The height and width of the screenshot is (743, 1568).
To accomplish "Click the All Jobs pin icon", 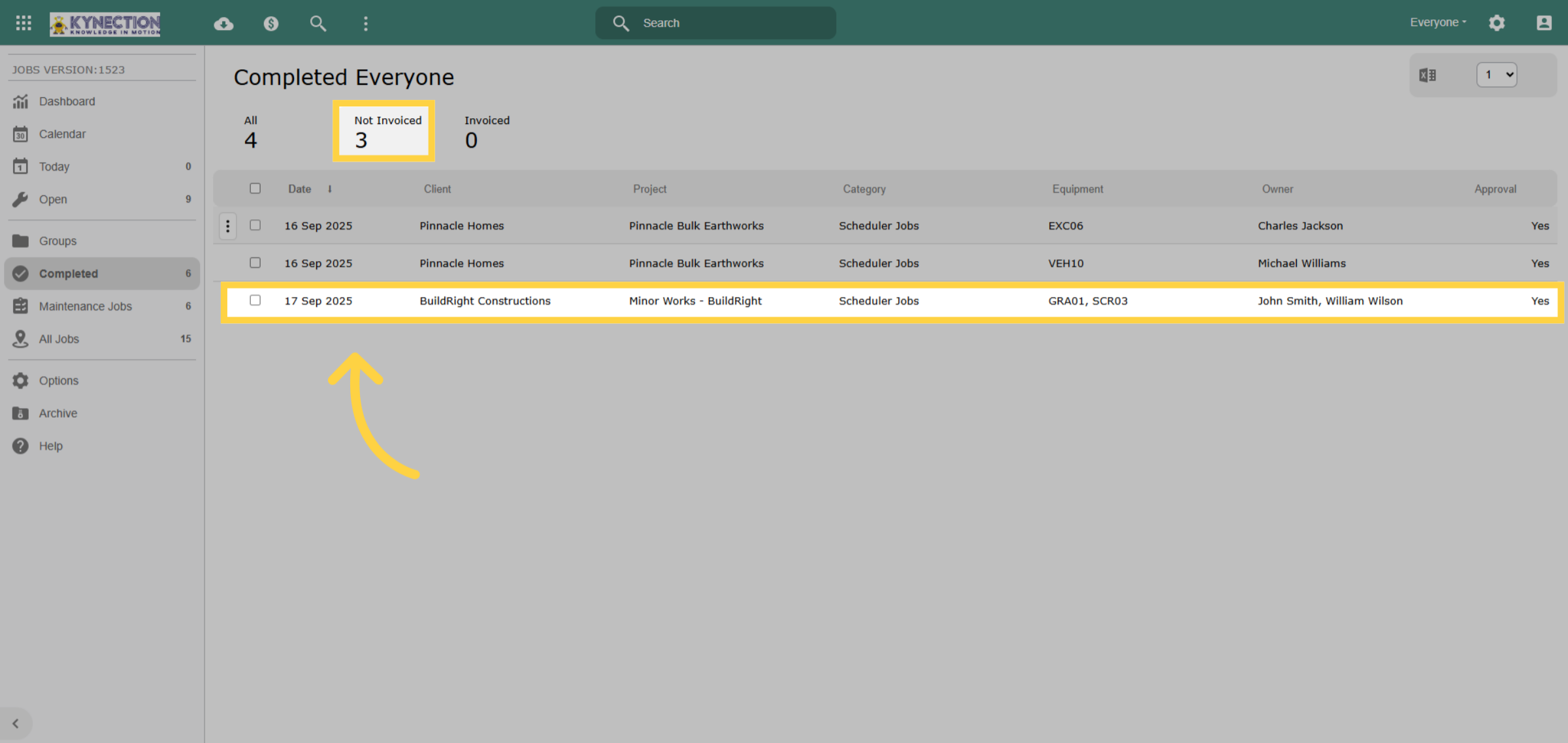I will pos(20,339).
